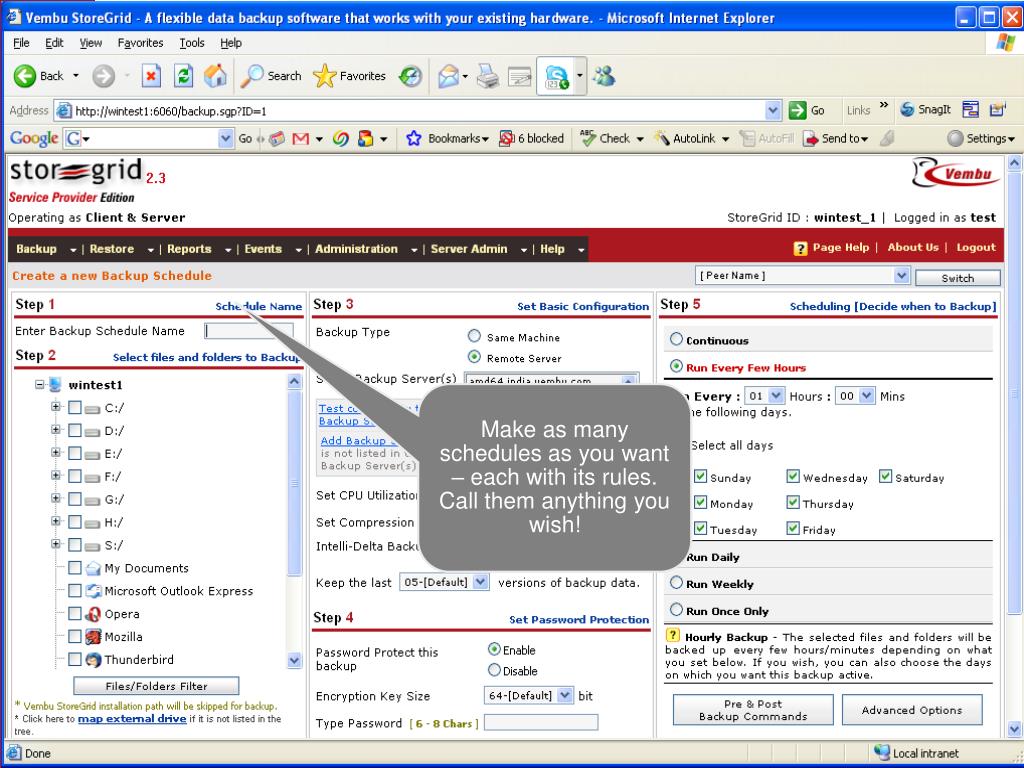Click the map external drive link
Image resolution: width=1024 pixels, height=768 pixels.
pyautogui.click(x=132, y=718)
